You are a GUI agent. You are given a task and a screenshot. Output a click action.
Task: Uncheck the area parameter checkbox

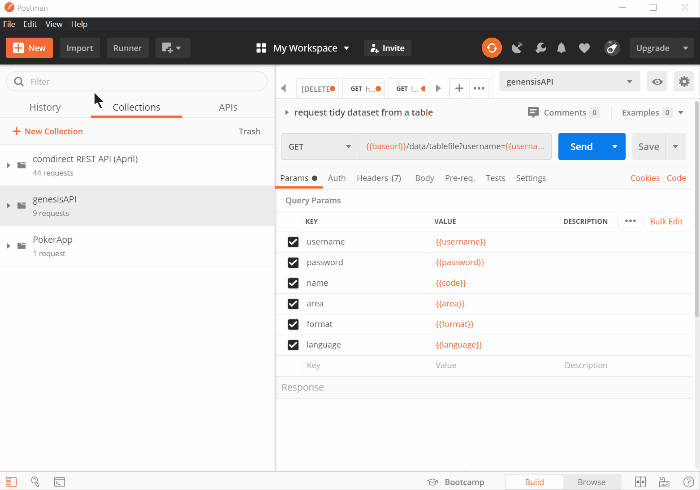[293, 303]
